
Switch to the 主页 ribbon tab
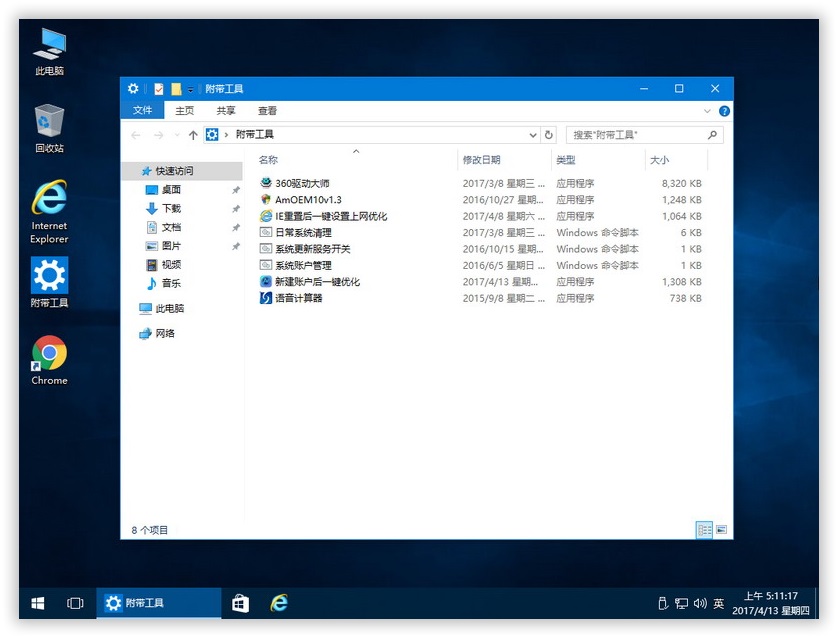[184, 111]
